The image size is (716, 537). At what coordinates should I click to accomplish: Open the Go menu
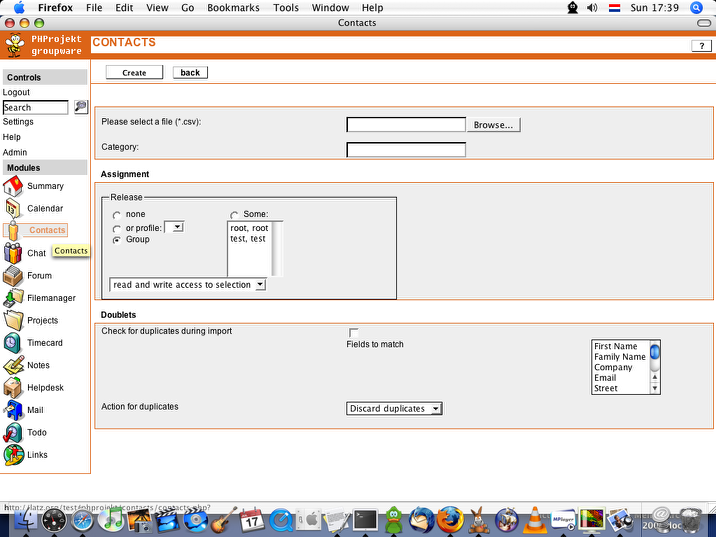click(188, 8)
